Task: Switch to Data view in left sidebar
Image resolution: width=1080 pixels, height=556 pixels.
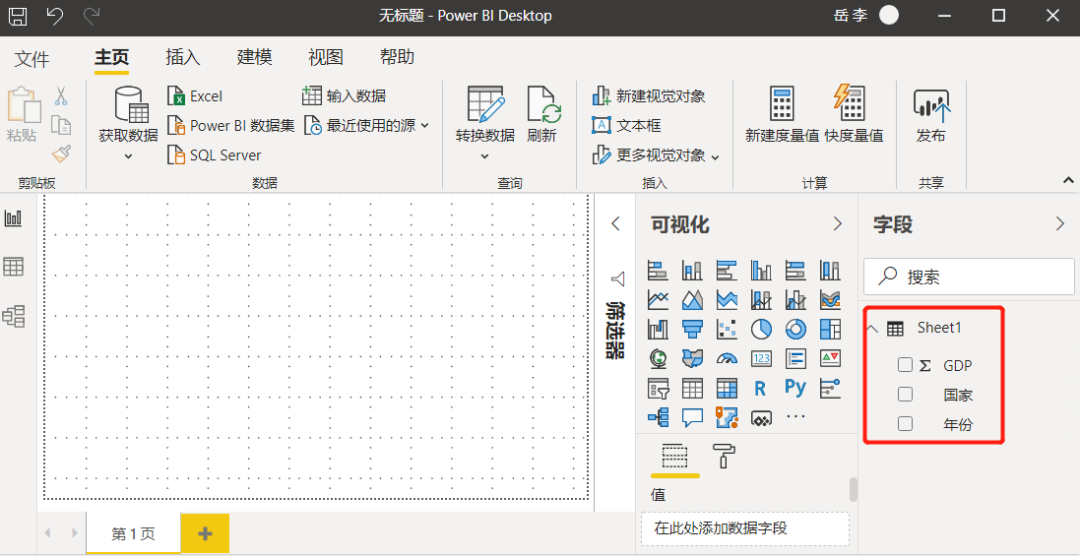Action: point(14,267)
